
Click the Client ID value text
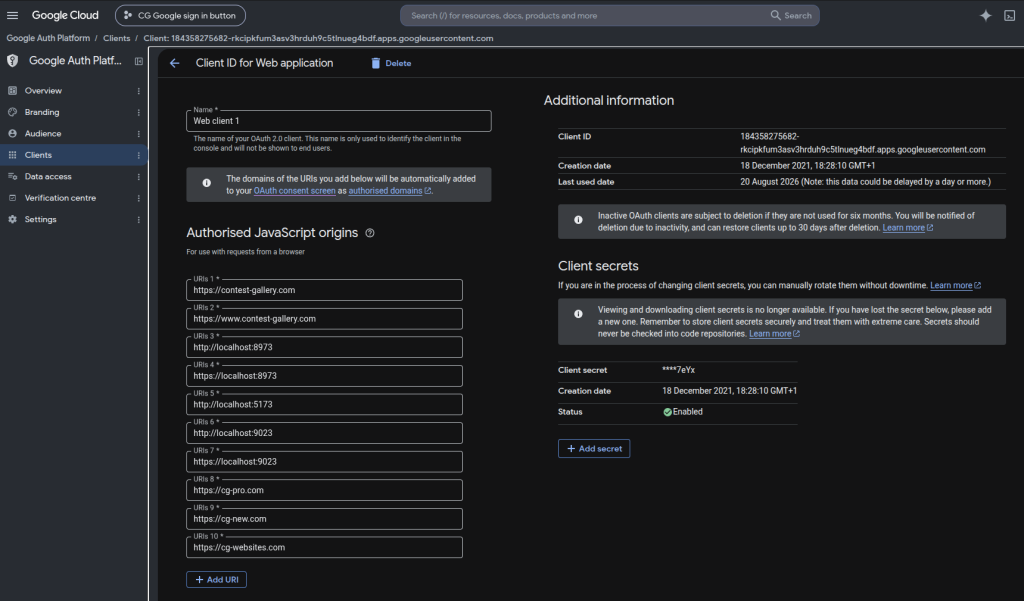click(862, 143)
